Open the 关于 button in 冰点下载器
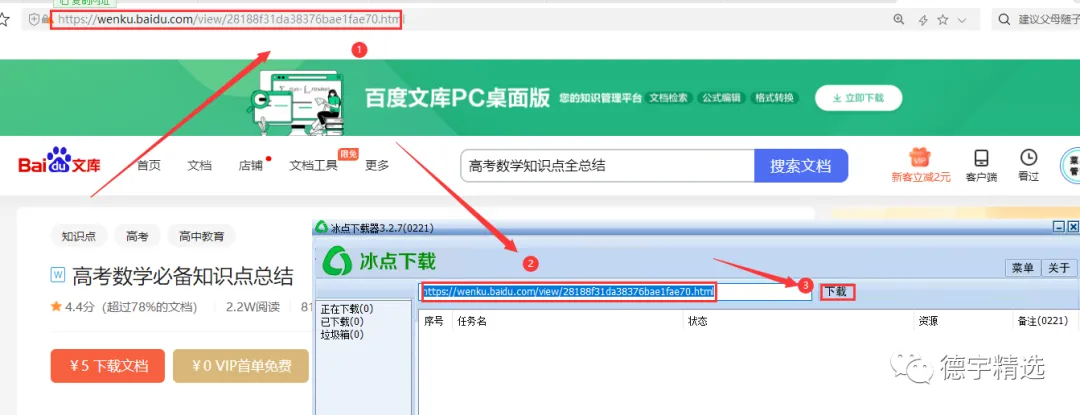The image size is (1080, 415). pos(1059,268)
